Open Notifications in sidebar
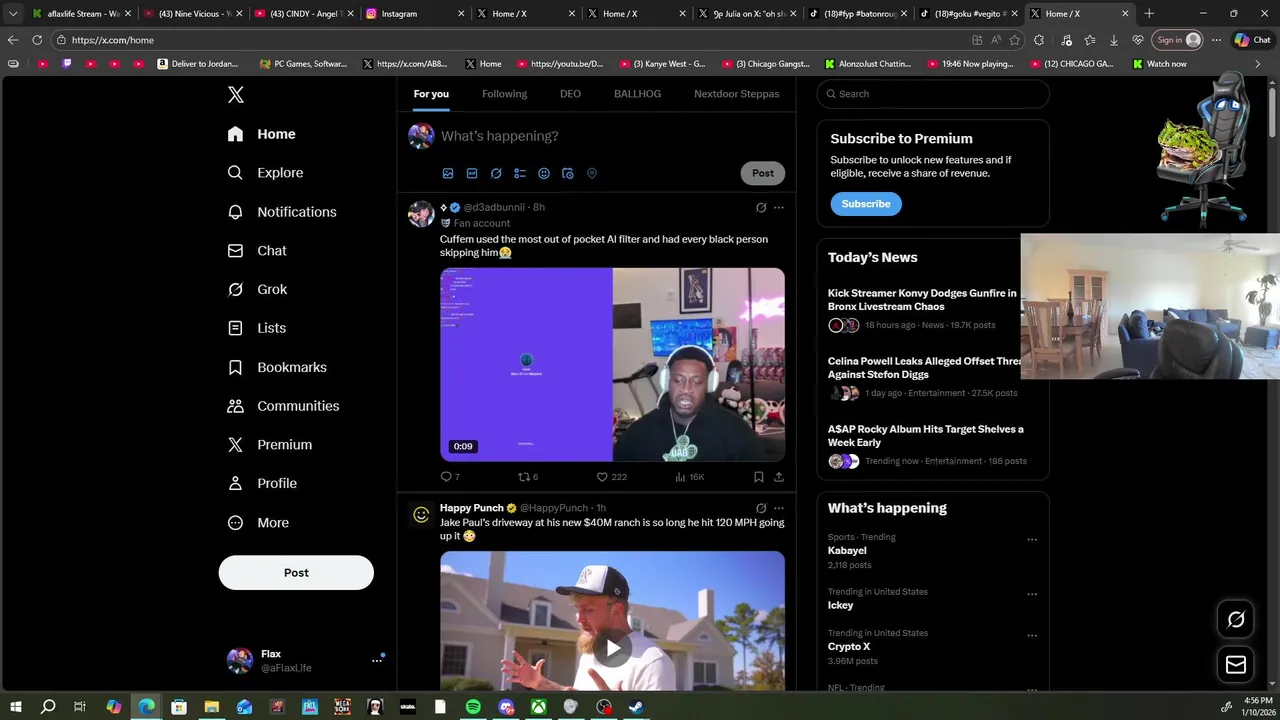Viewport: 1280px width, 720px height. pos(282,212)
